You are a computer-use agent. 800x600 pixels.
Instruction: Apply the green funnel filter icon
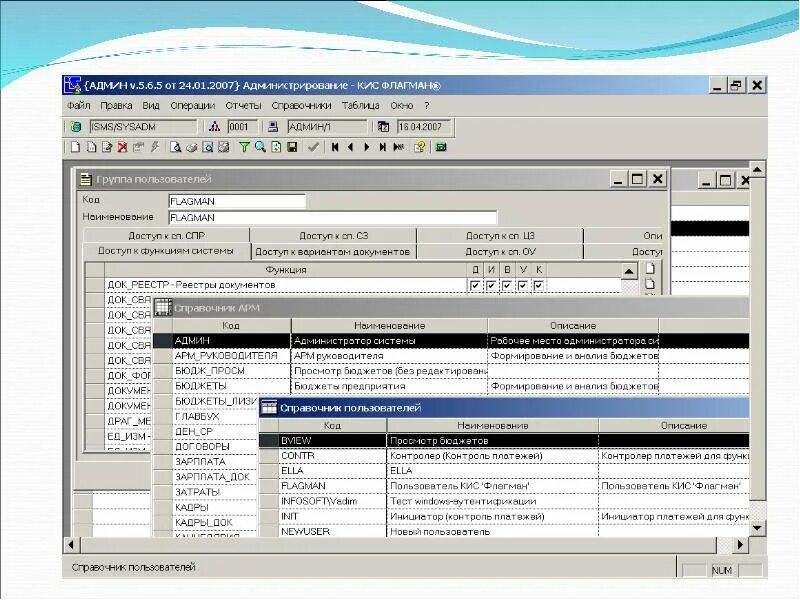[244, 147]
